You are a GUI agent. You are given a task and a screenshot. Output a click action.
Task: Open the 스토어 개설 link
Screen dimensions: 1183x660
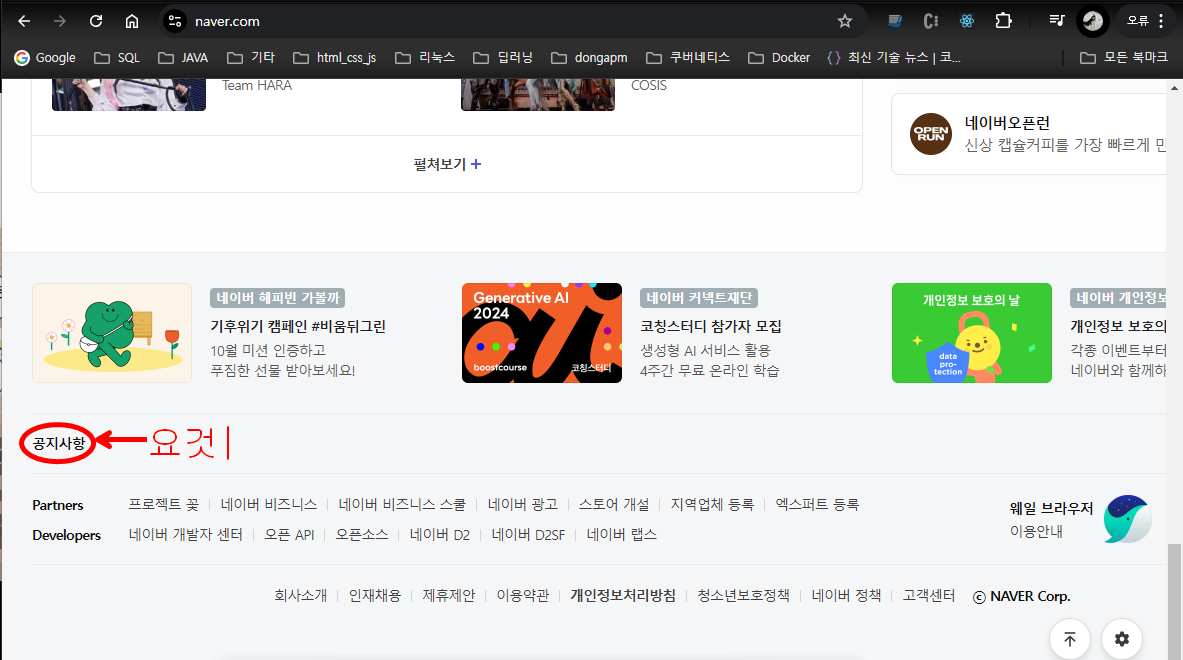(613, 504)
